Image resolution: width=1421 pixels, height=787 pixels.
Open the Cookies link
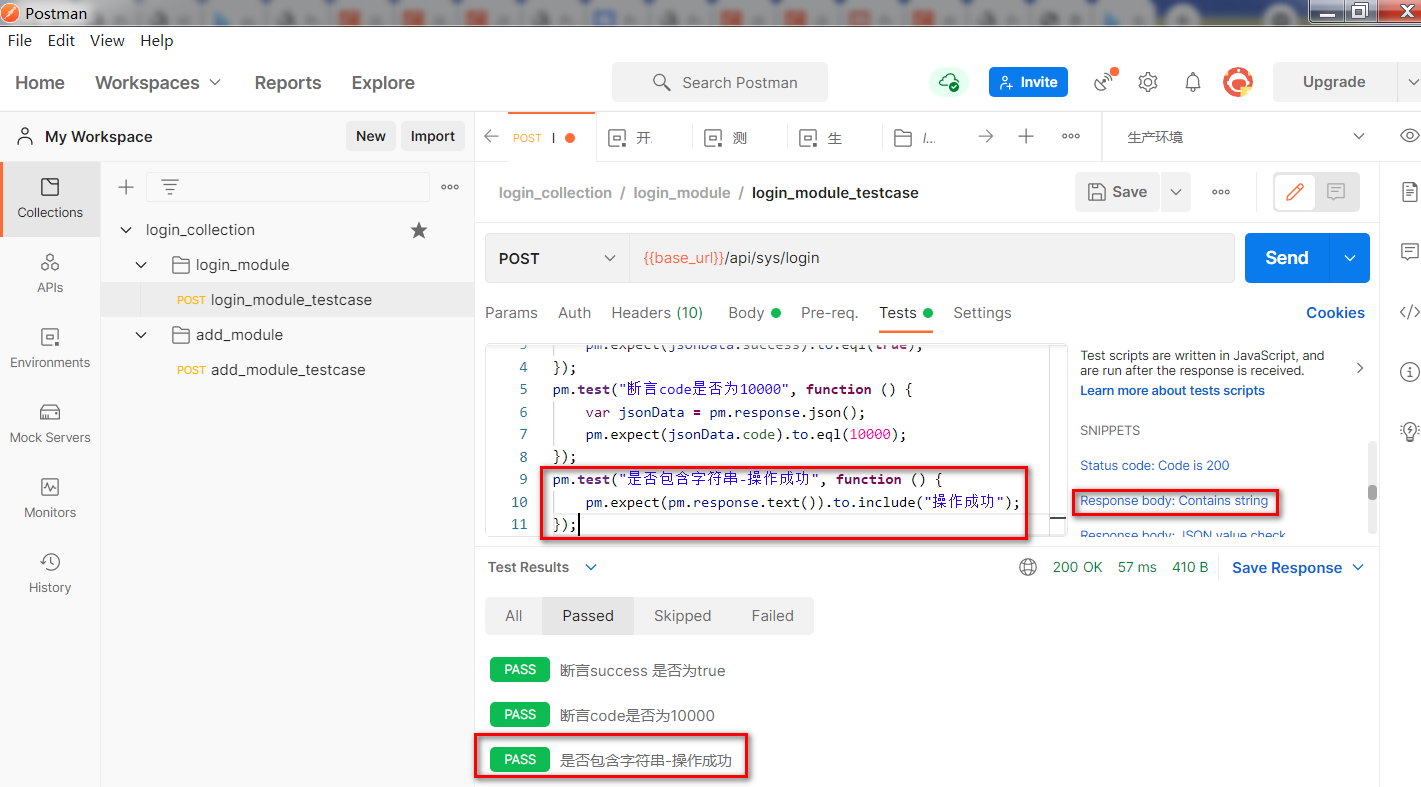click(x=1335, y=313)
